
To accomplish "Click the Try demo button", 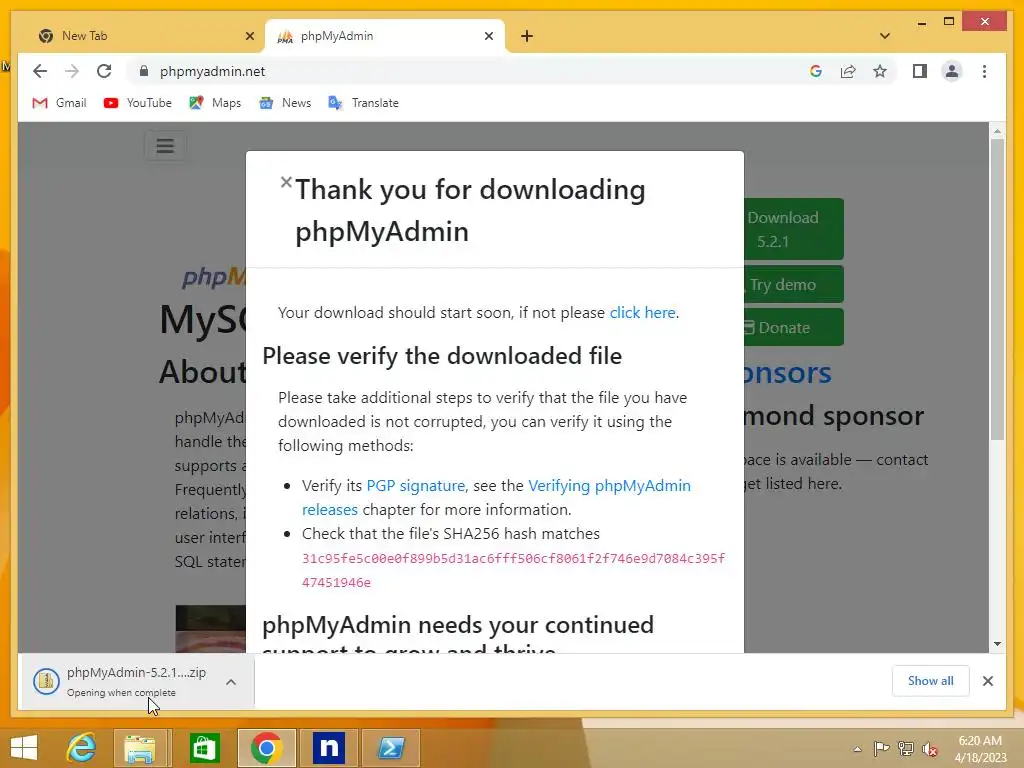I will 793,284.
